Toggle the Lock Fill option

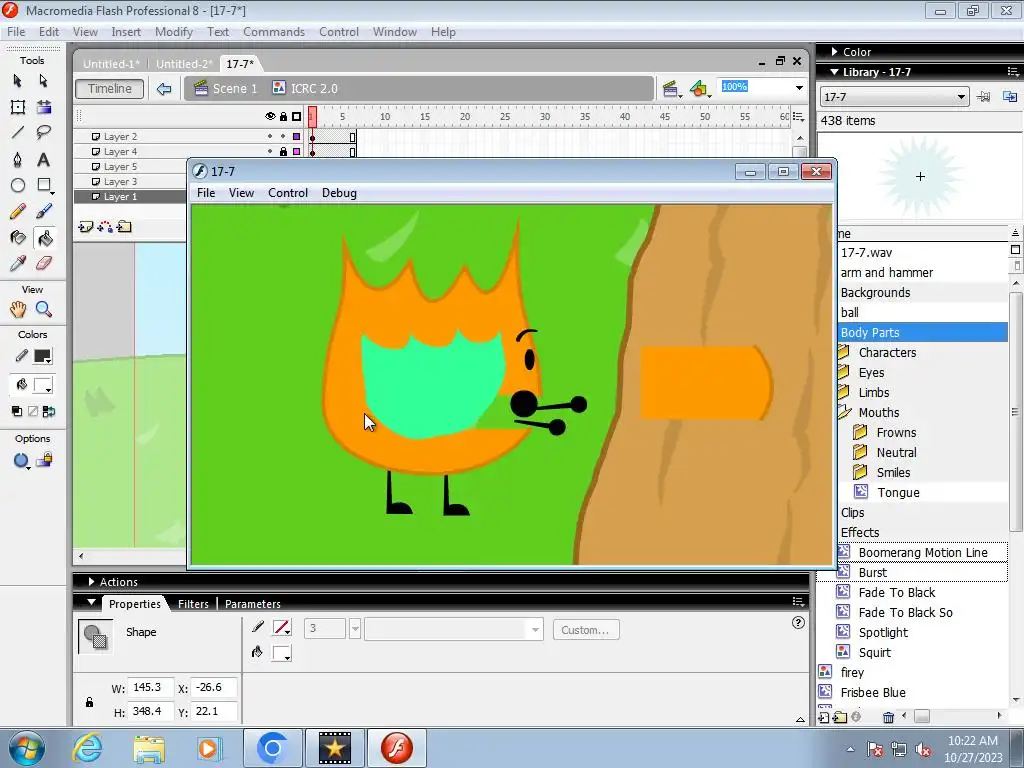(44, 460)
